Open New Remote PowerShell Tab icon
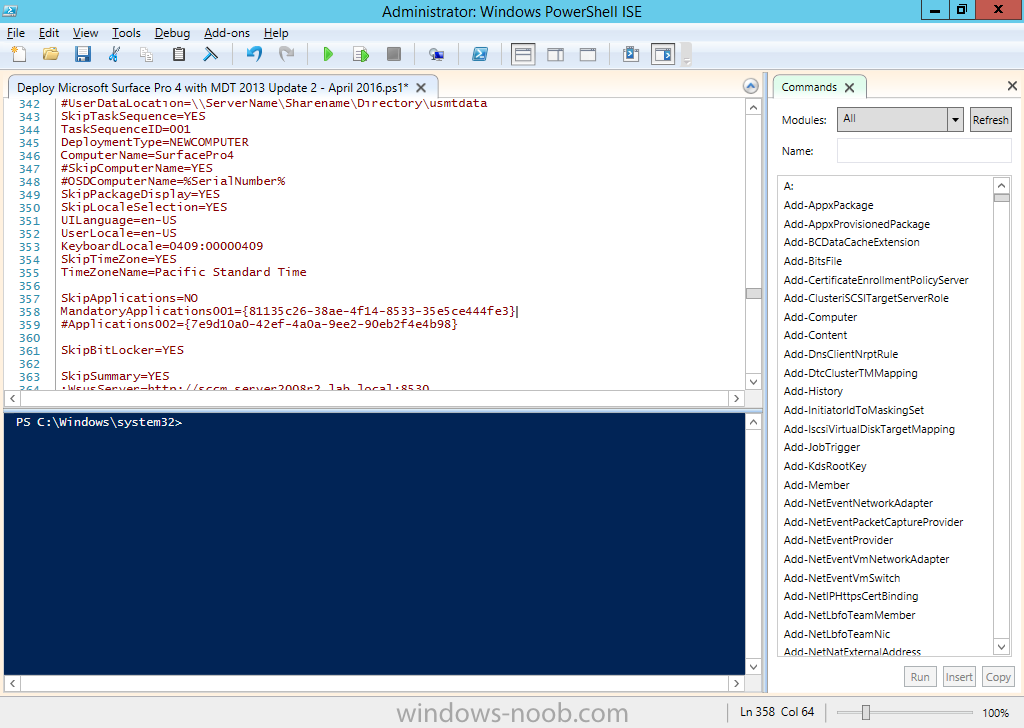 point(436,54)
